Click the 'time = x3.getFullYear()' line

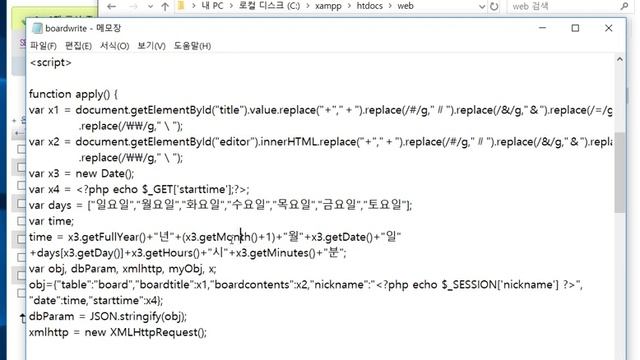pyautogui.click(x=215, y=237)
